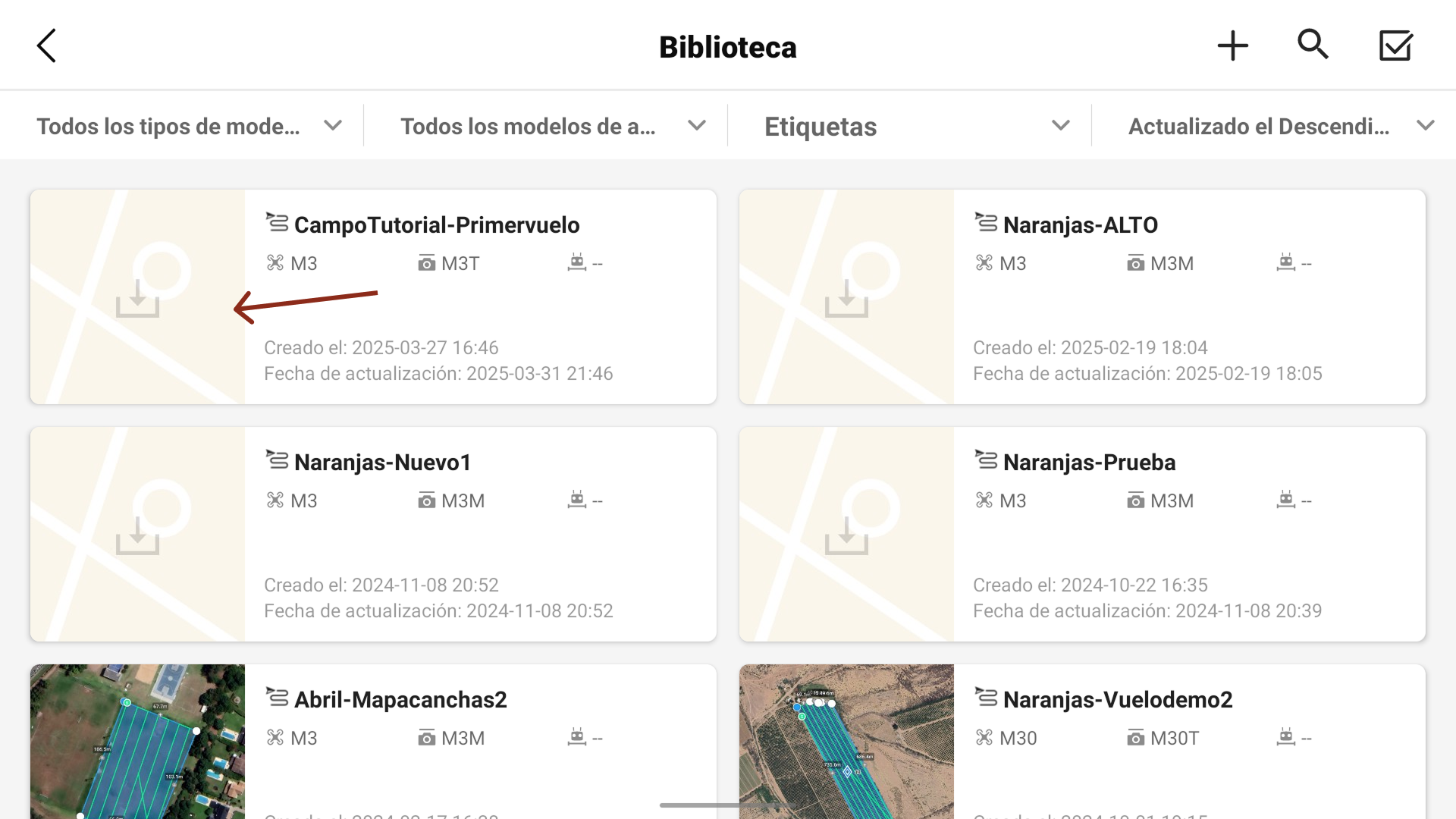Click camera icon in Naranjas-Prueba card
Viewport: 1456px width, 819px height.
[1136, 500]
